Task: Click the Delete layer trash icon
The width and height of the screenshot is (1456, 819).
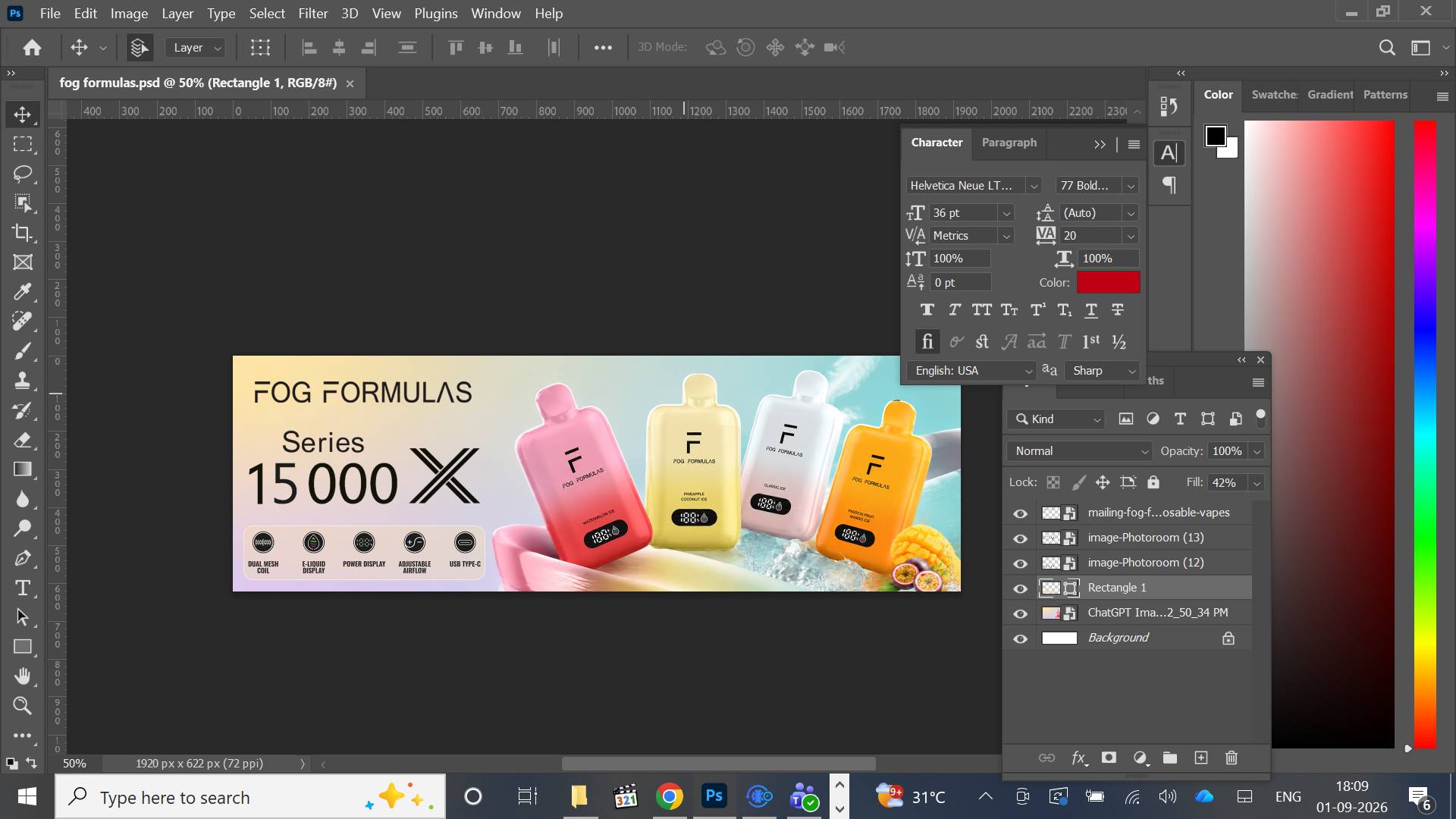Action: coord(1232,758)
